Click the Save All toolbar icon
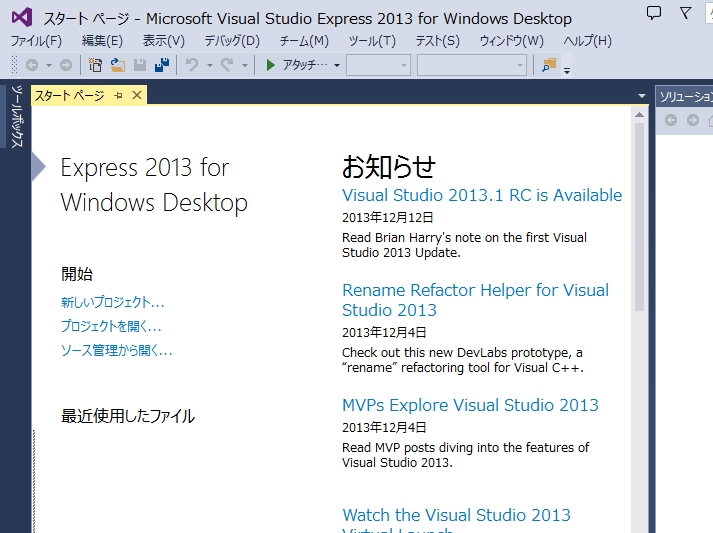 point(161,65)
